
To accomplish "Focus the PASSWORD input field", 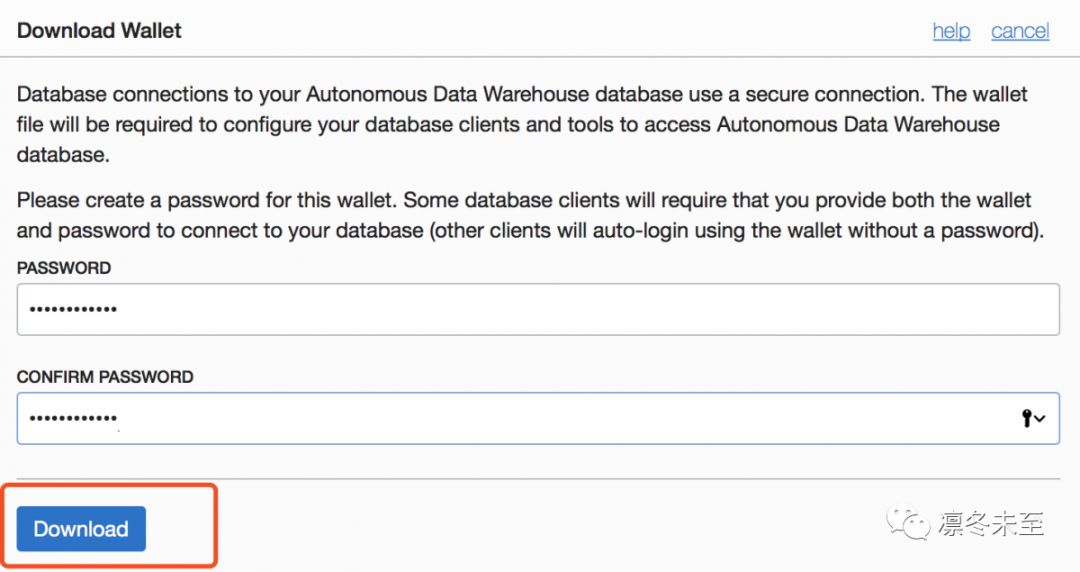I will (538, 310).
